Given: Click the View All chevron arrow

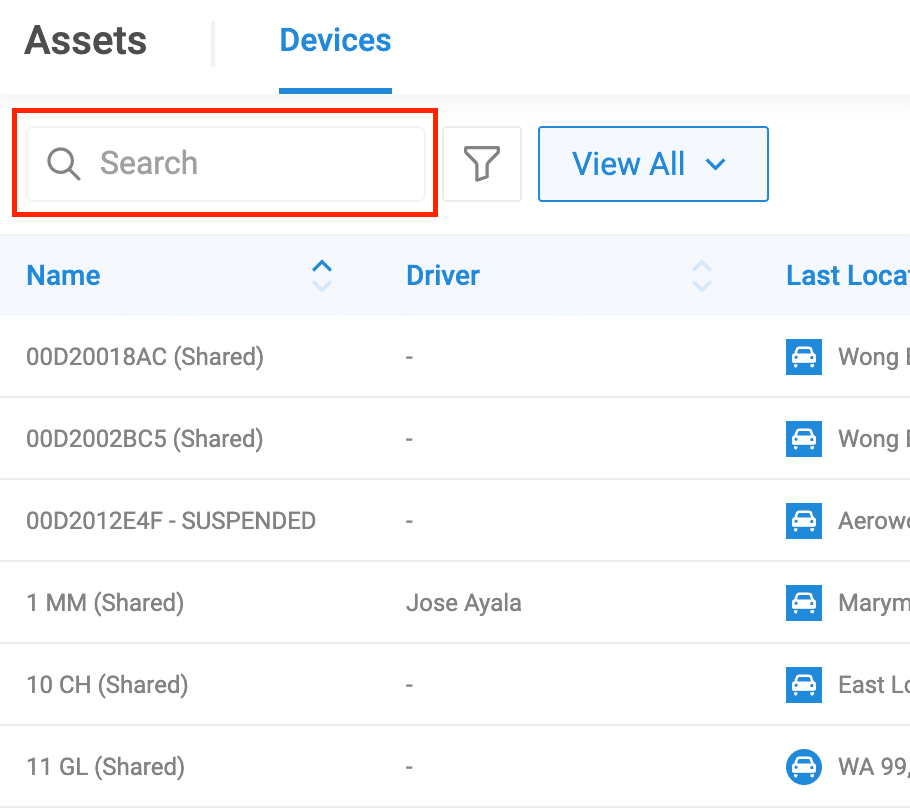Looking at the screenshot, I should [x=716, y=164].
